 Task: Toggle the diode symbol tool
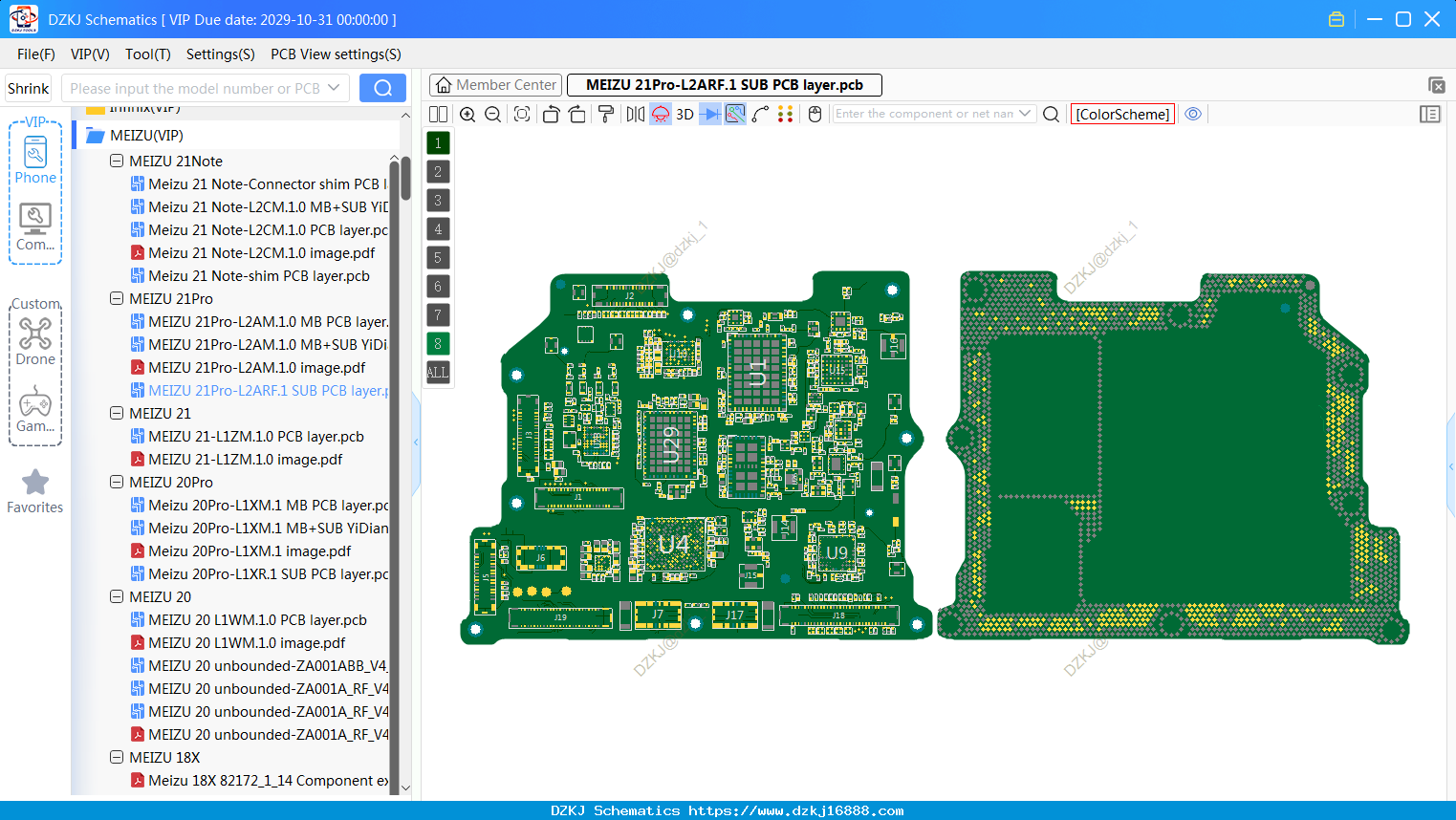tap(710, 114)
